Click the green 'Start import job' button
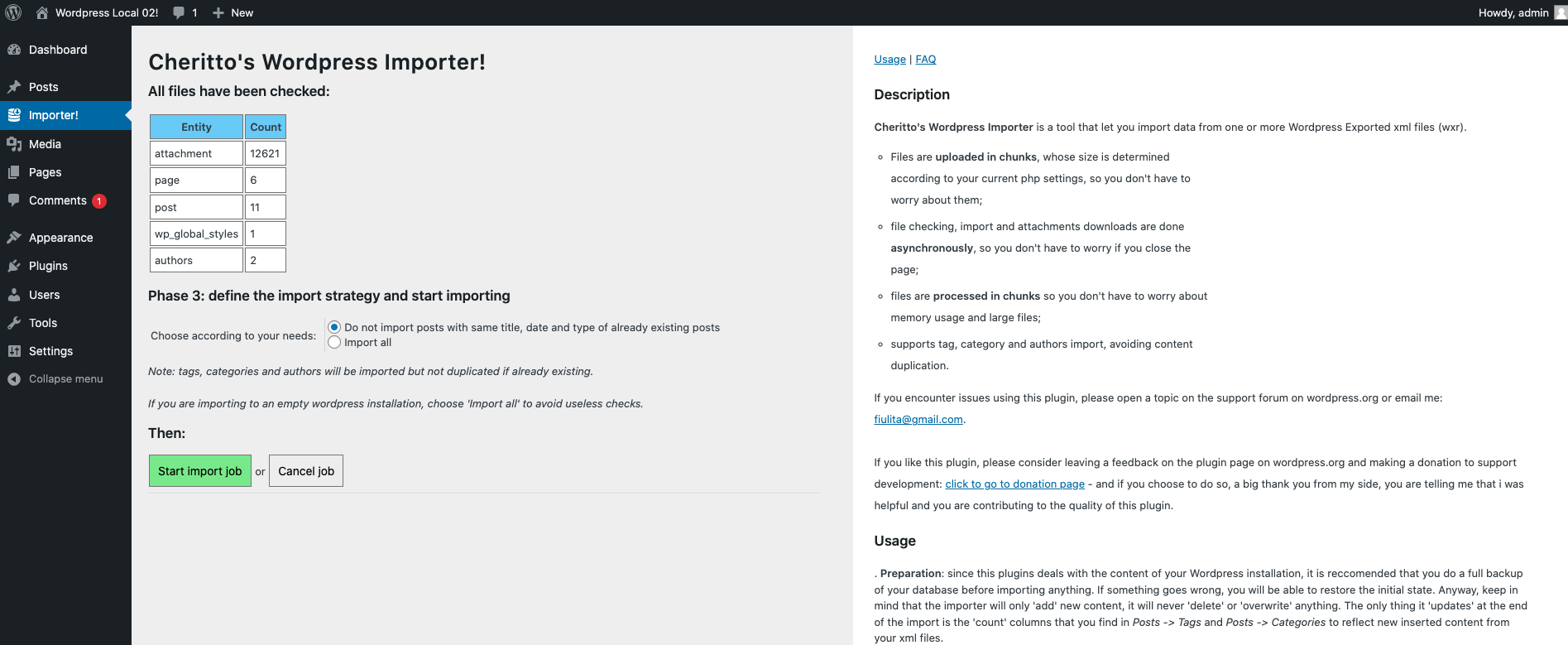Viewport: 1568px width, 645px height. pyautogui.click(x=199, y=471)
